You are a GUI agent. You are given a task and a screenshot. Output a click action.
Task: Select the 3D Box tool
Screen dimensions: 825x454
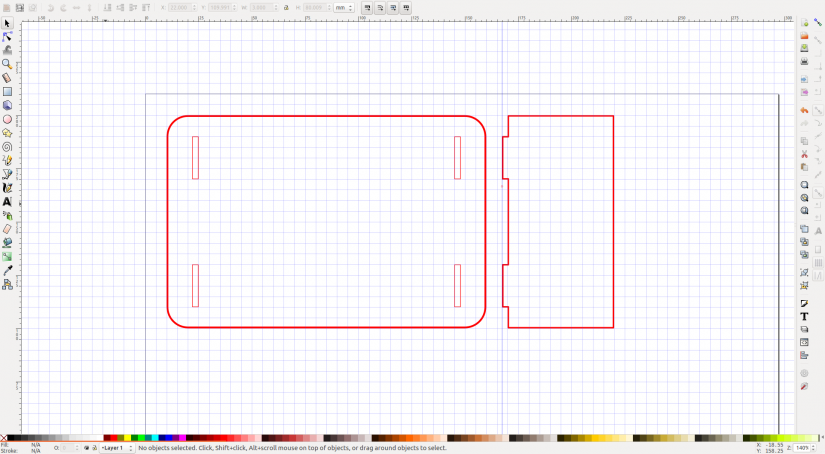7,105
